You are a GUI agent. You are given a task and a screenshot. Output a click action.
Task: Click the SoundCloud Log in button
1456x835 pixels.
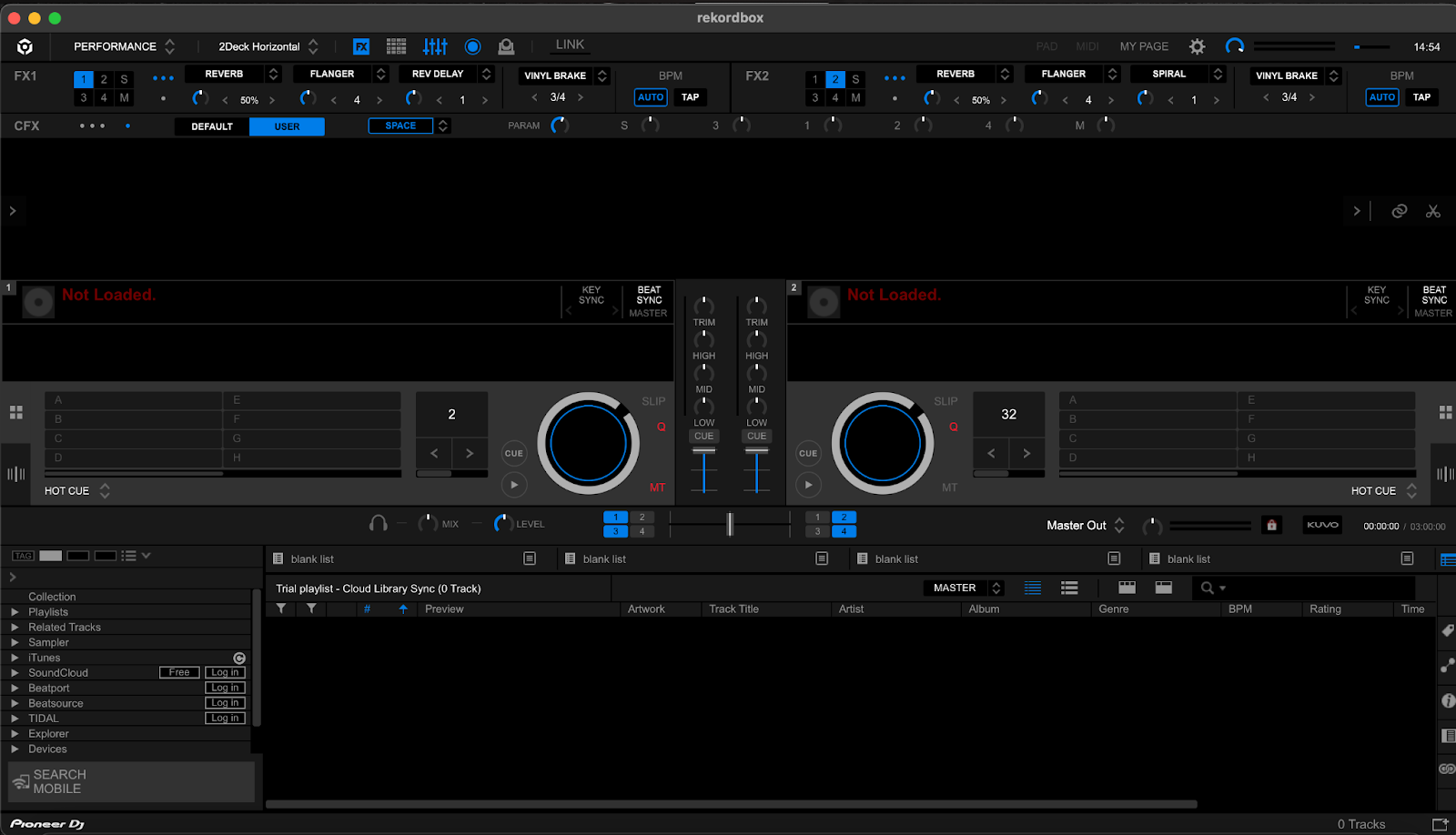point(225,673)
